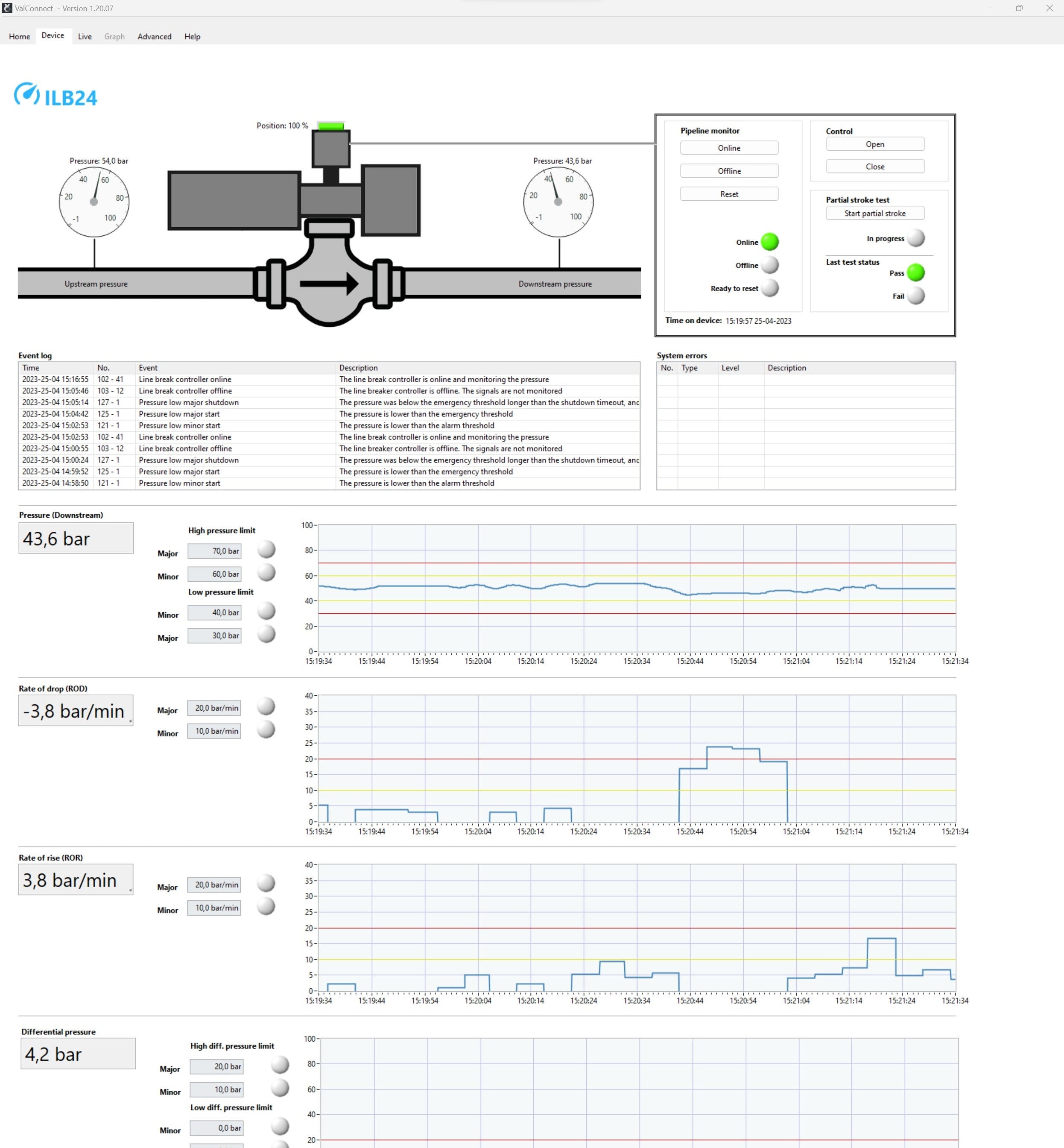This screenshot has height=1148, width=1064.
Task: Switch to the Live tab
Action: click(84, 36)
